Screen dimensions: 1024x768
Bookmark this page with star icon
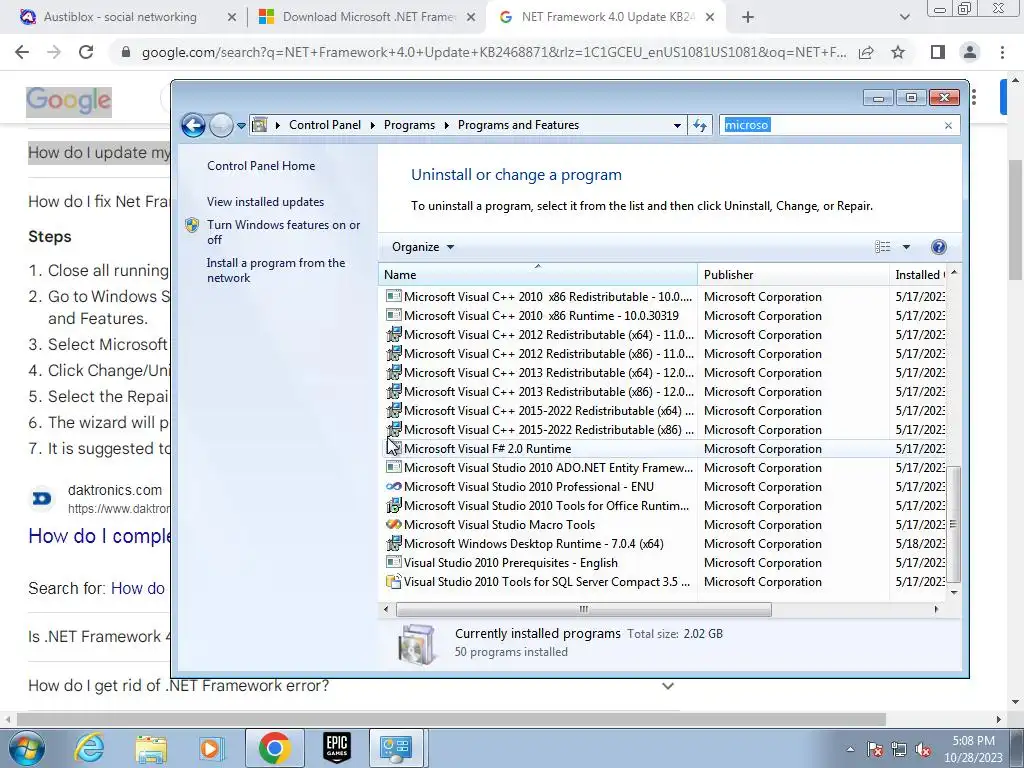pos(898,52)
